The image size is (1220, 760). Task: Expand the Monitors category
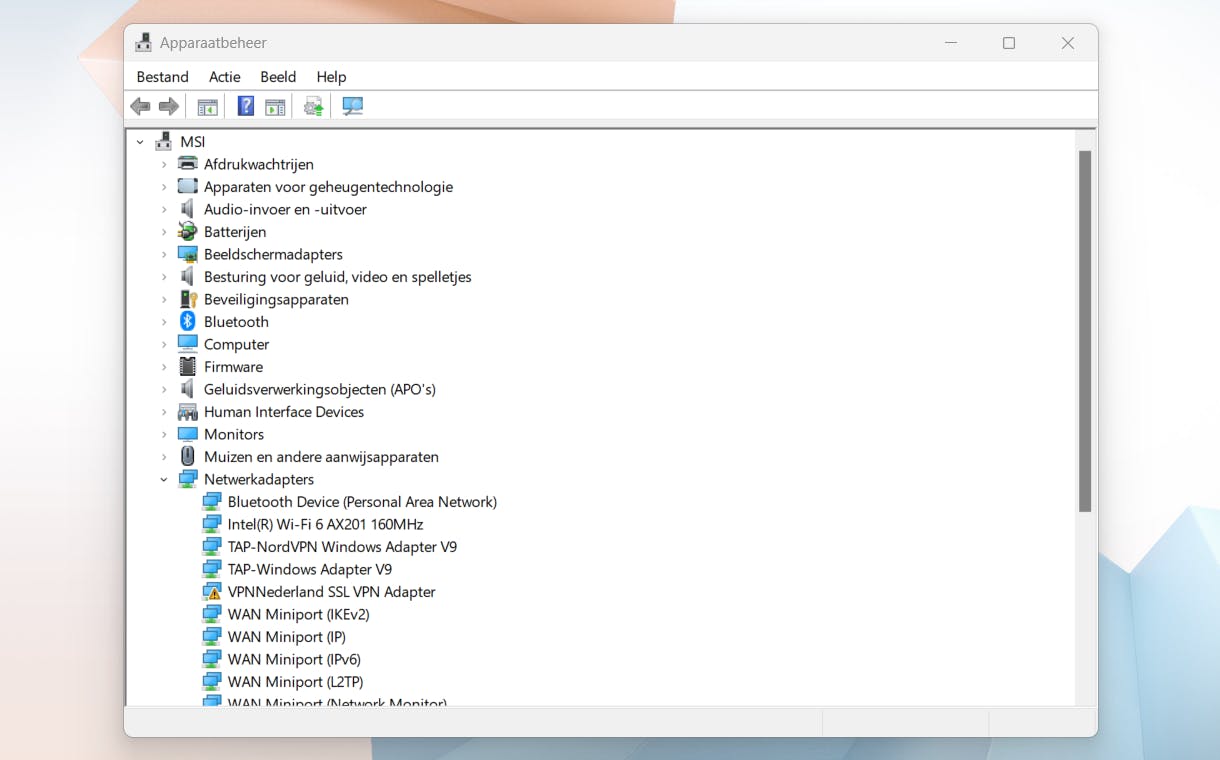164,434
